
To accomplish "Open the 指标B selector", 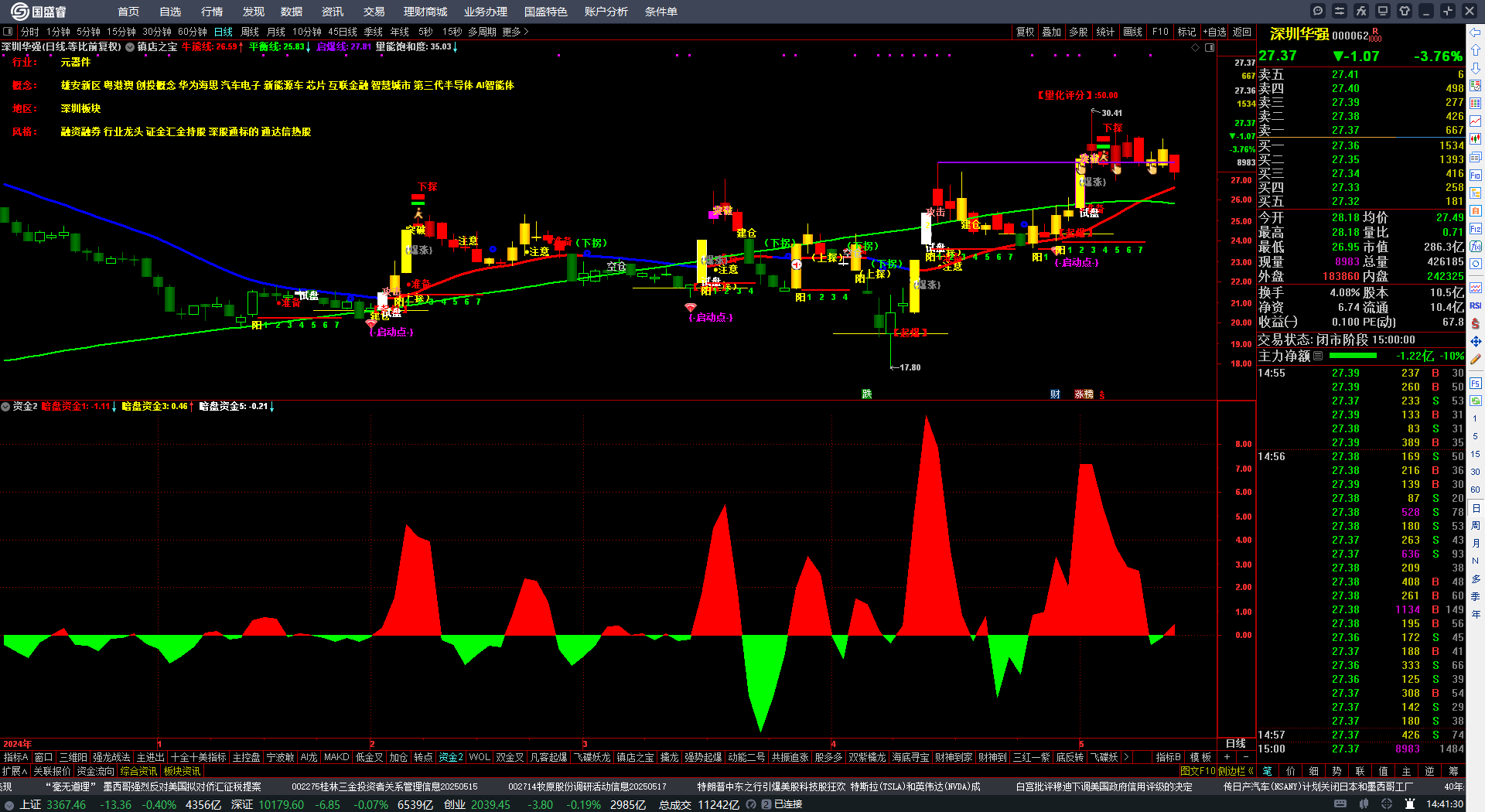I will coord(1168,757).
